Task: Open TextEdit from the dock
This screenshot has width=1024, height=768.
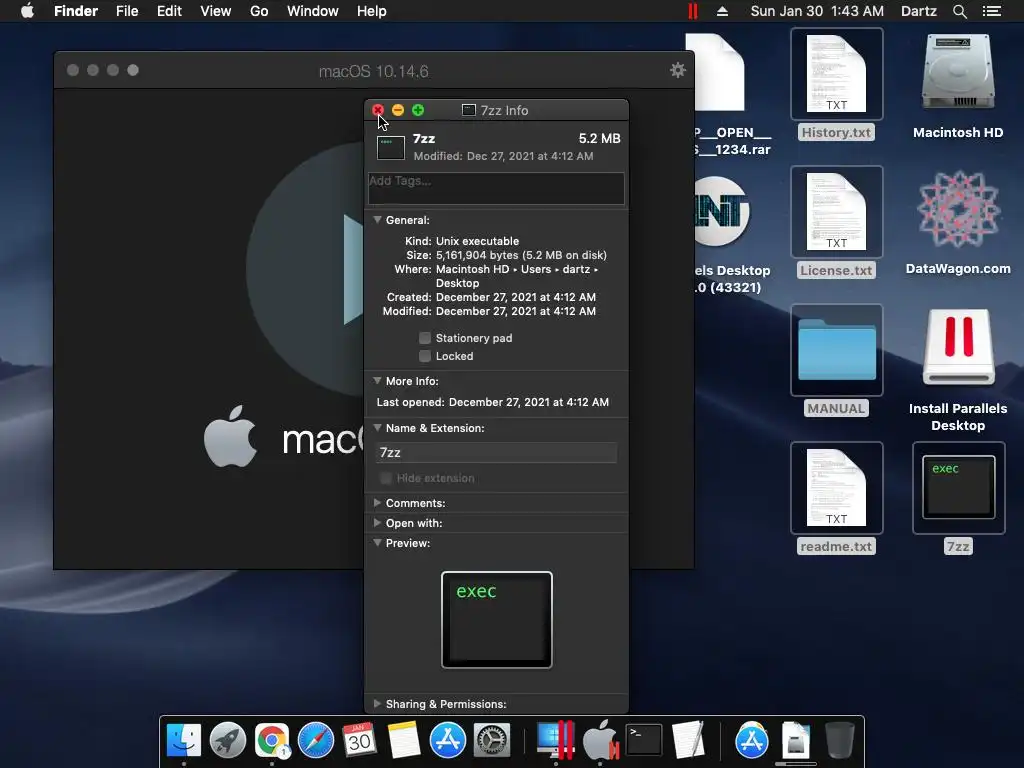Action: tap(688, 741)
